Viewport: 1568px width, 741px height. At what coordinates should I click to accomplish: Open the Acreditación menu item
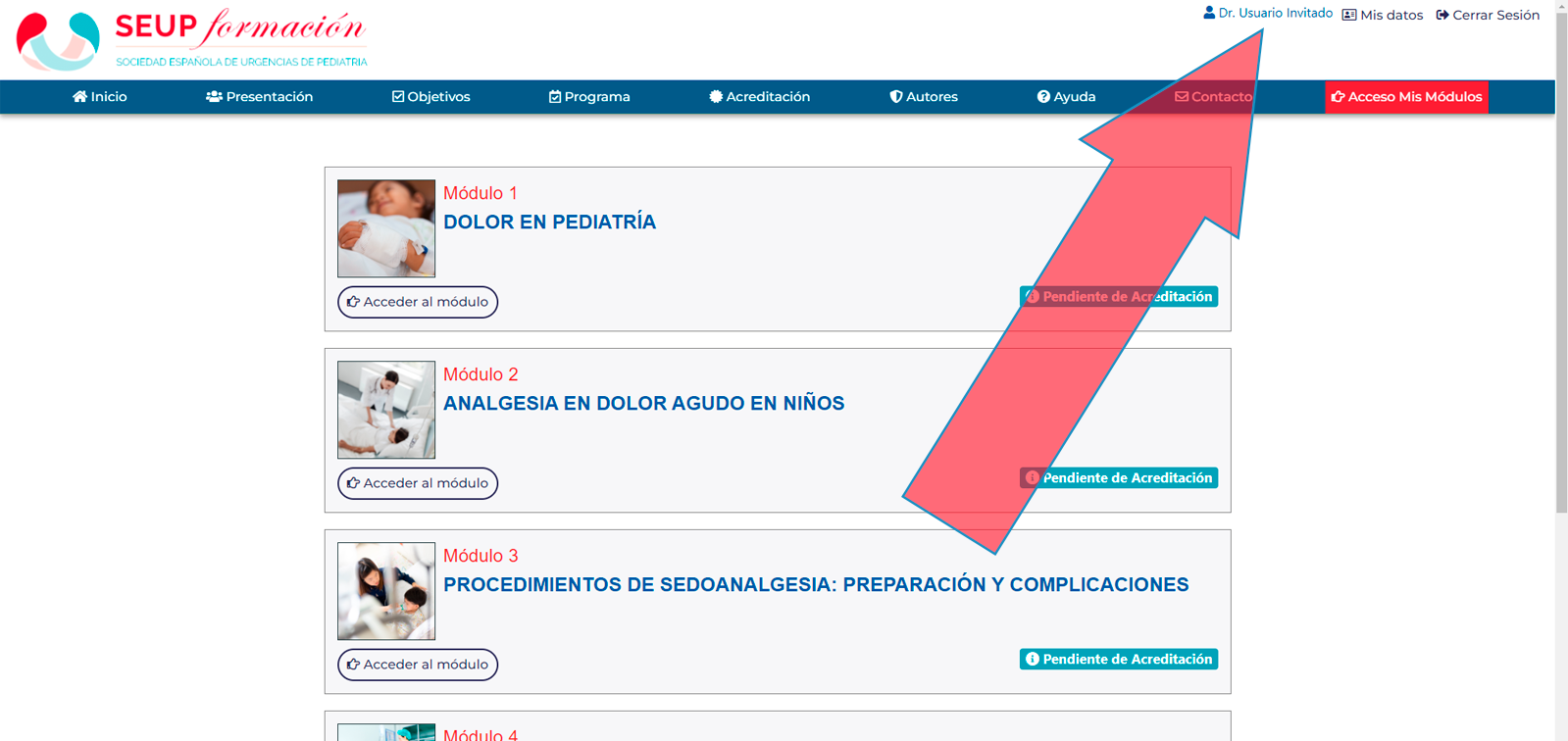[760, 97]
